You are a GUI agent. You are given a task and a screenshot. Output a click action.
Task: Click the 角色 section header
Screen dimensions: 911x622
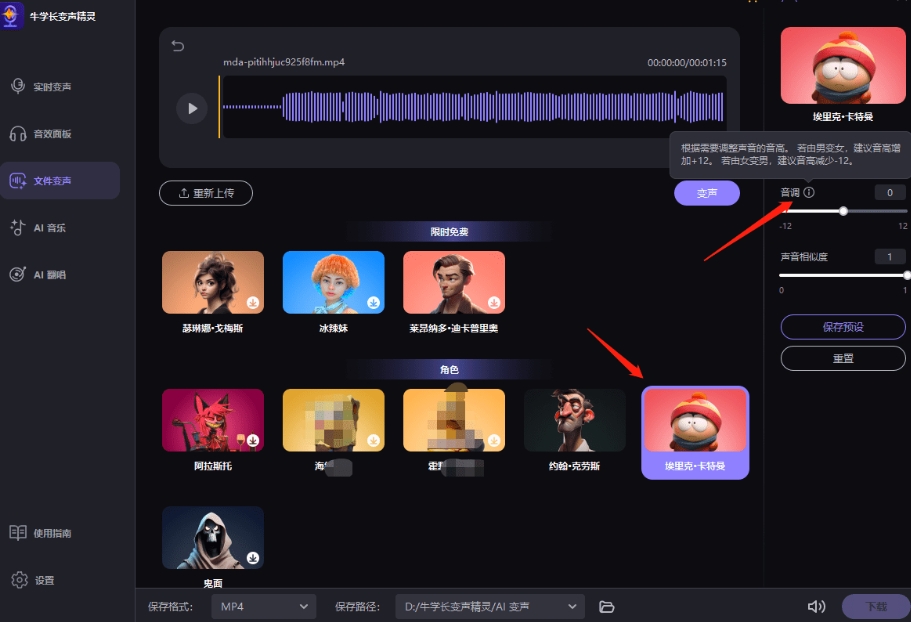point(449,369)
